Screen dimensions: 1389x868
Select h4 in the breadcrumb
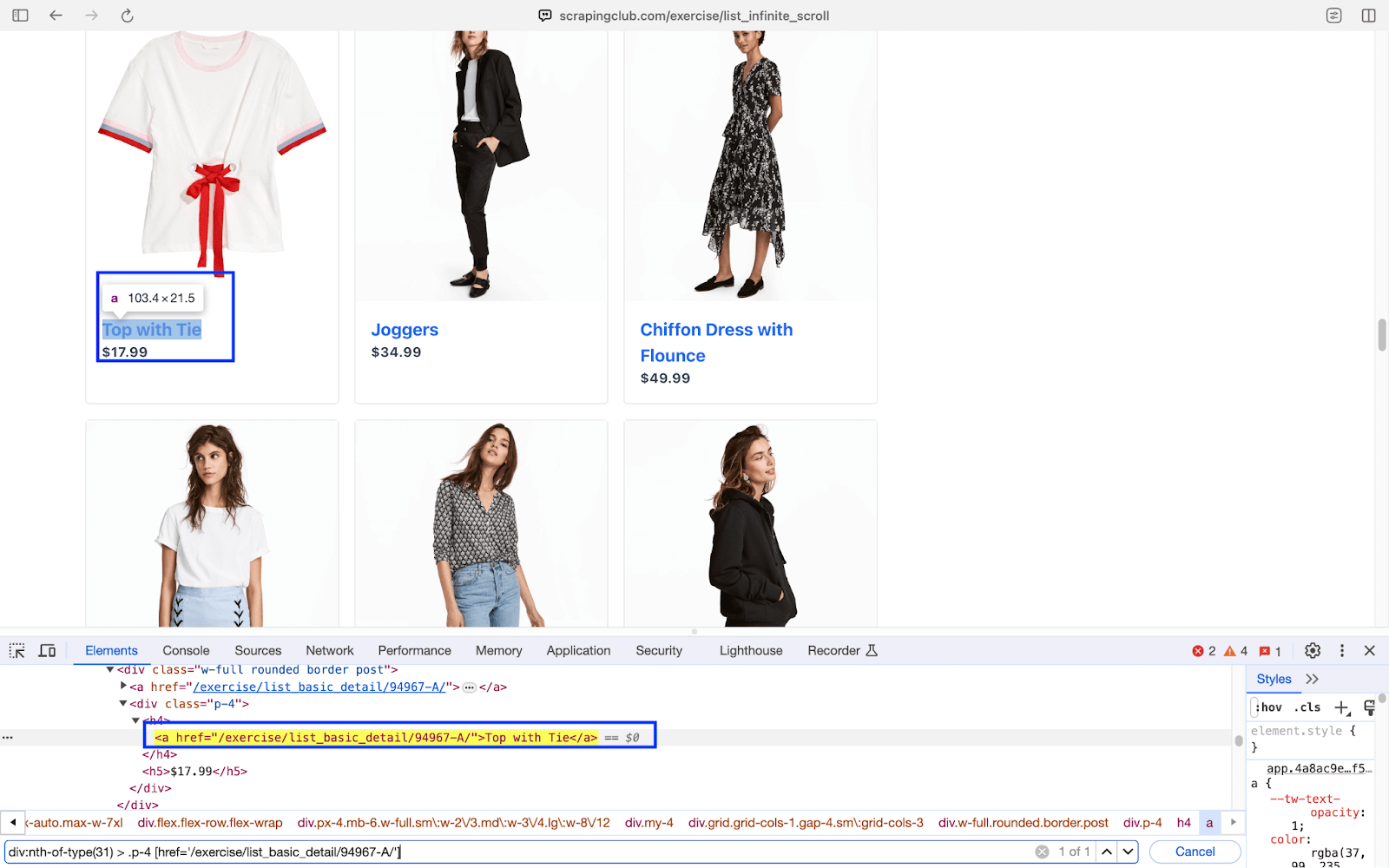(1184, 823)
